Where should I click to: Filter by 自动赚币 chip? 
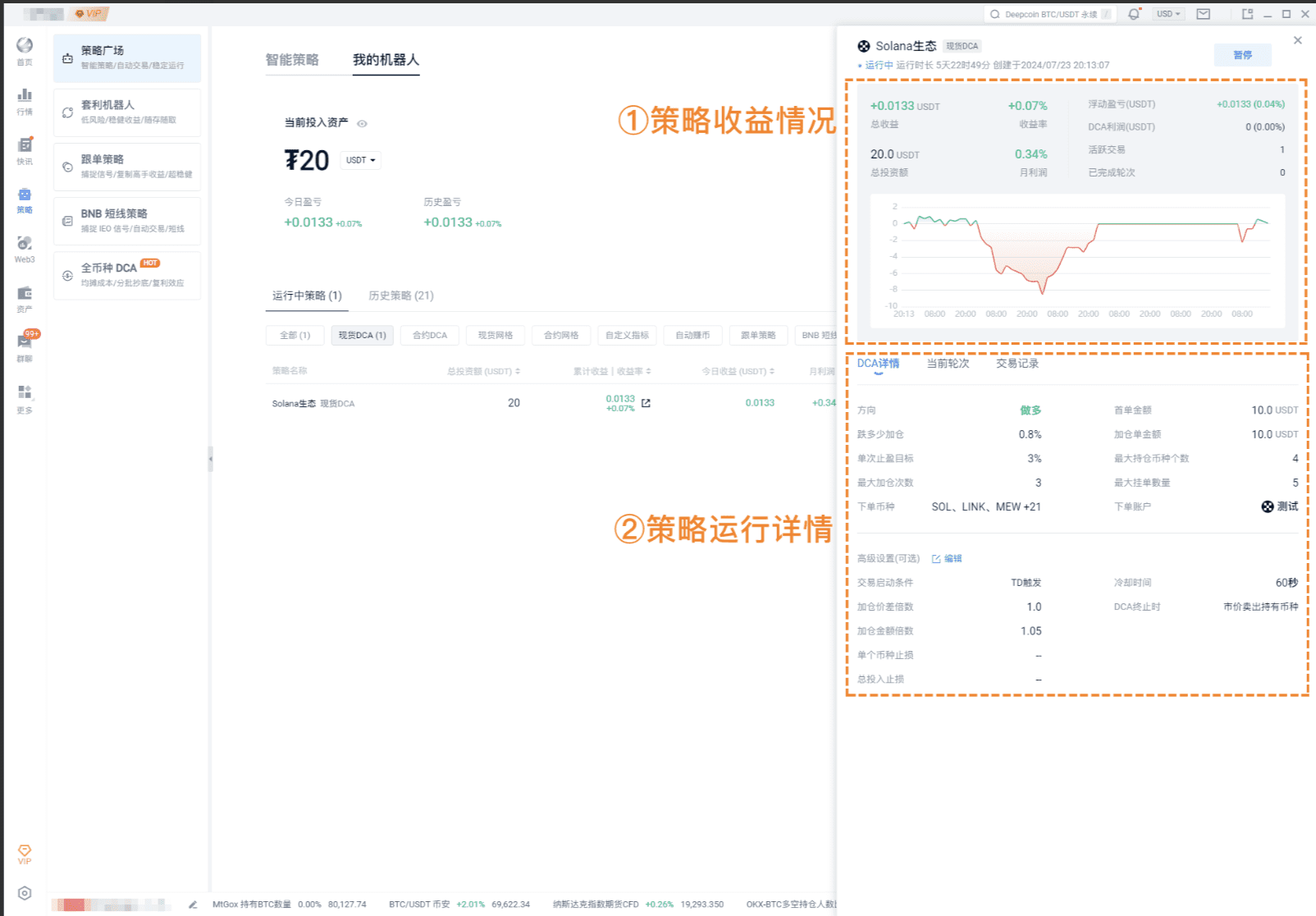click(692, 335)
